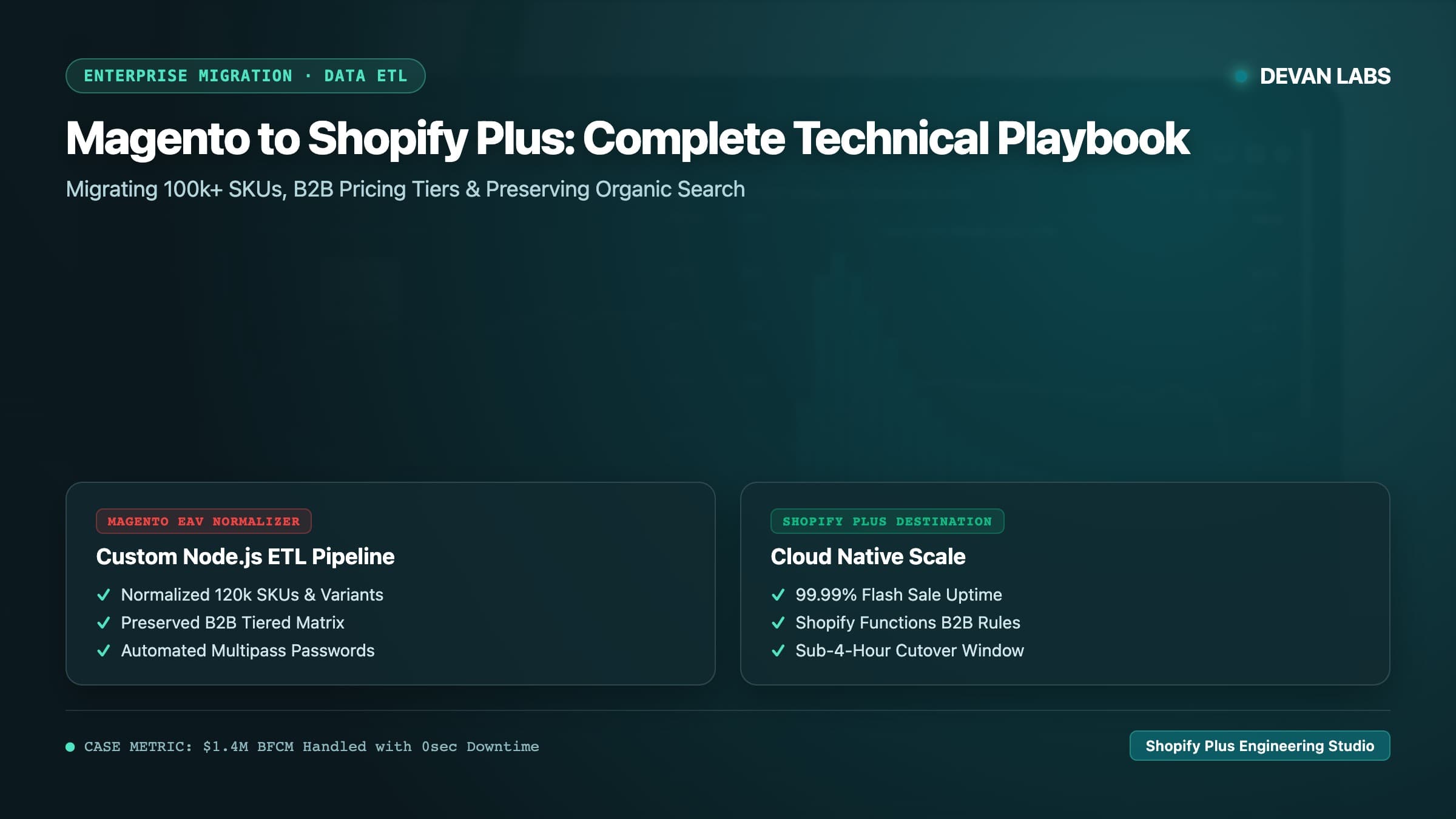Click the Shopify Functions B2B Rules text

tap(908, 622)
